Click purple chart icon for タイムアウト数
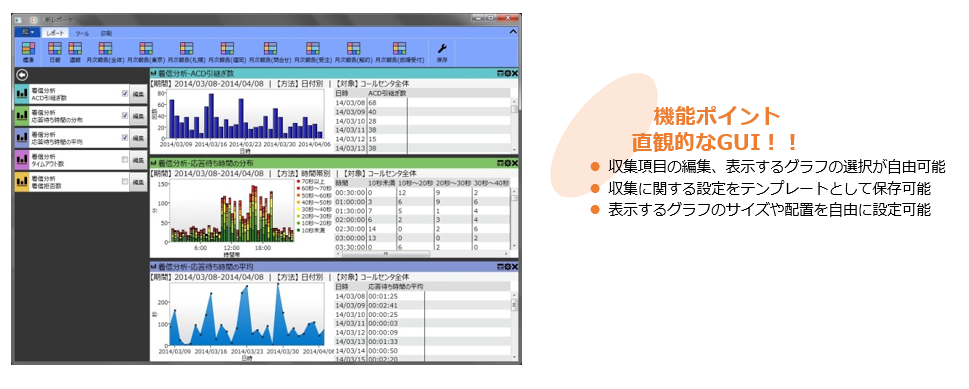The height and width of the screenshot is (389, 969). tap(22, 160)
